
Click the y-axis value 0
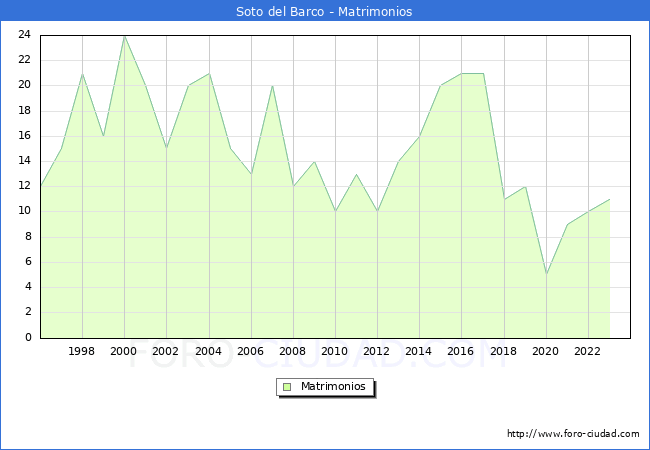28,337
